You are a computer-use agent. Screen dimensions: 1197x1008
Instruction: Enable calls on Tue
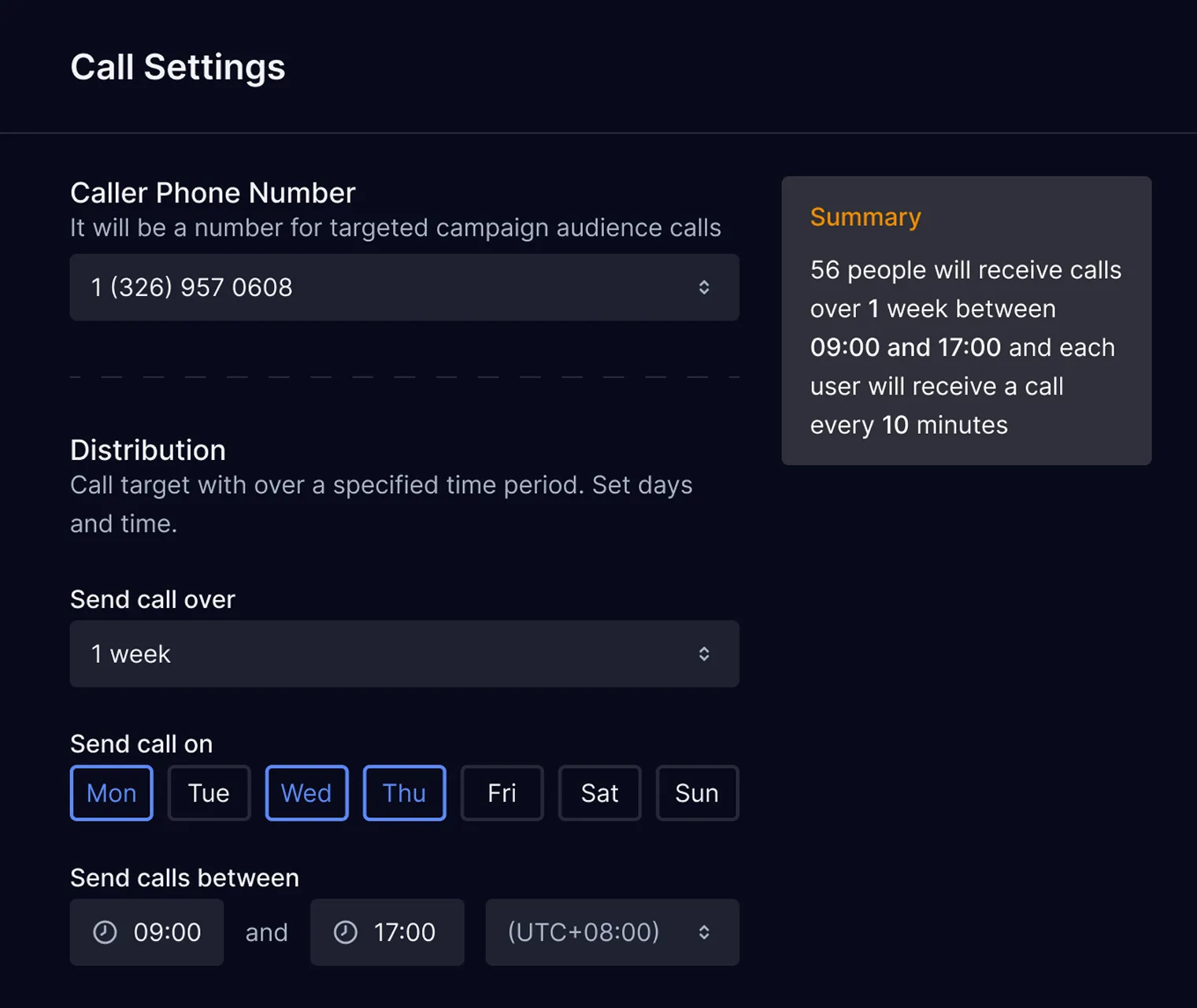coord(209,793)
